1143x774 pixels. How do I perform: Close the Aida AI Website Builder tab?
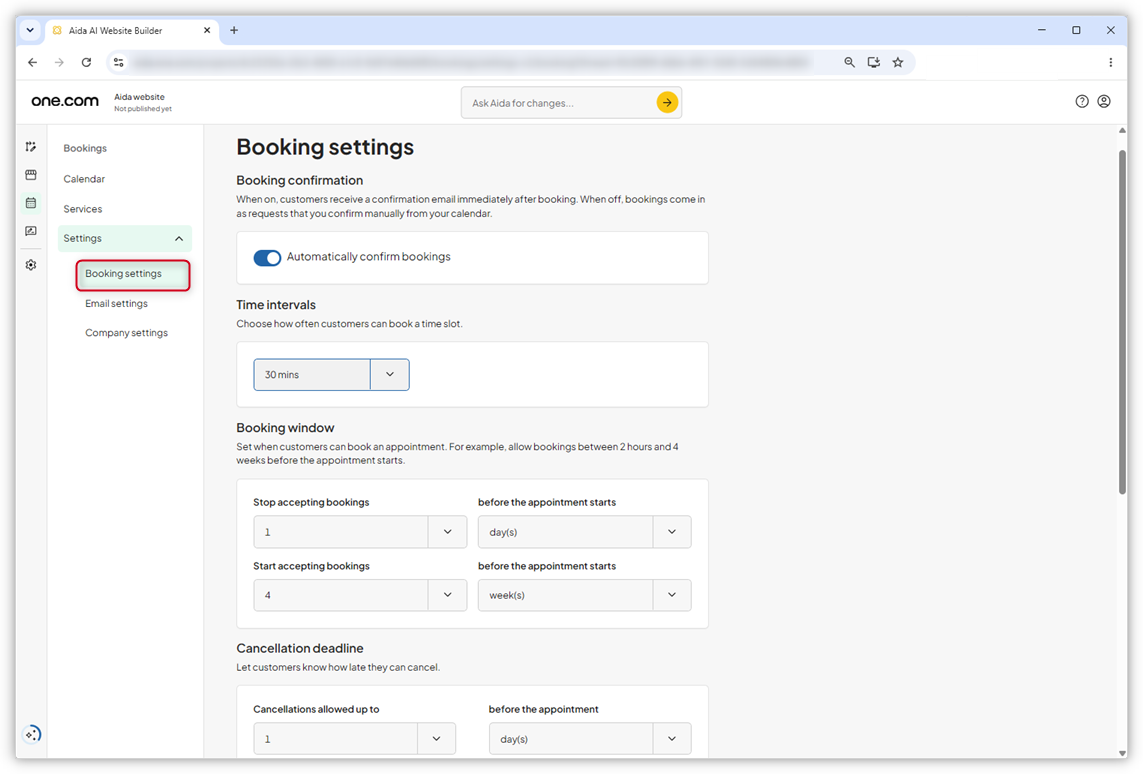click(x=207, y=31)
